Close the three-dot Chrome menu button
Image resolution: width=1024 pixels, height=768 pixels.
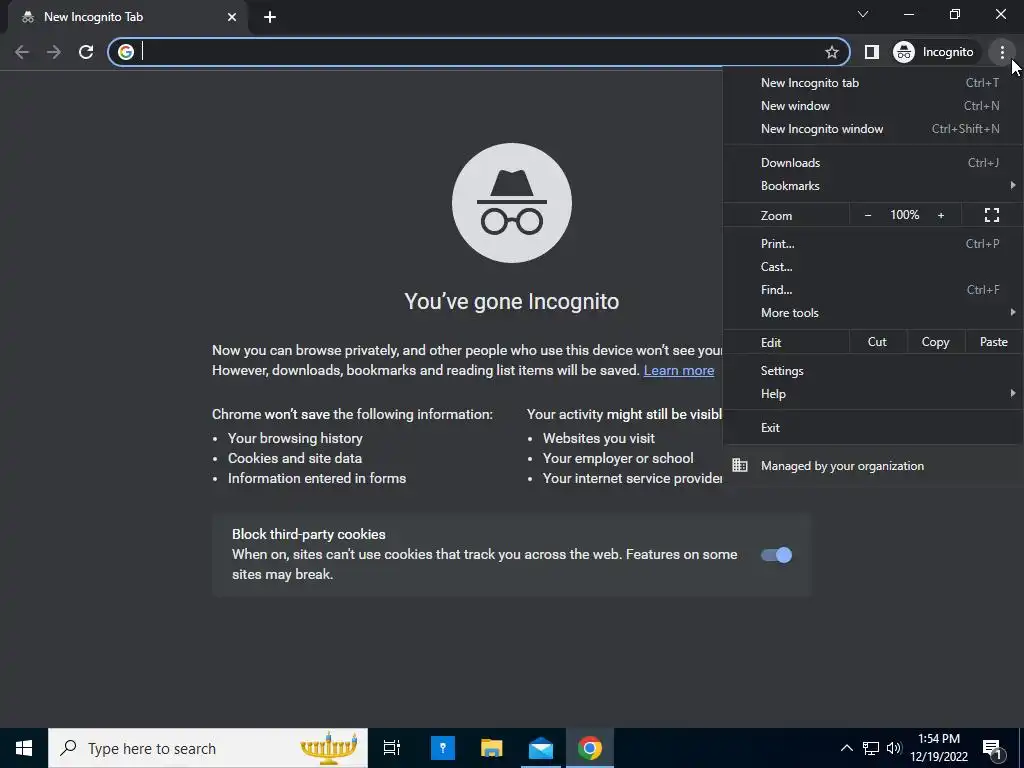[1002, 52]
